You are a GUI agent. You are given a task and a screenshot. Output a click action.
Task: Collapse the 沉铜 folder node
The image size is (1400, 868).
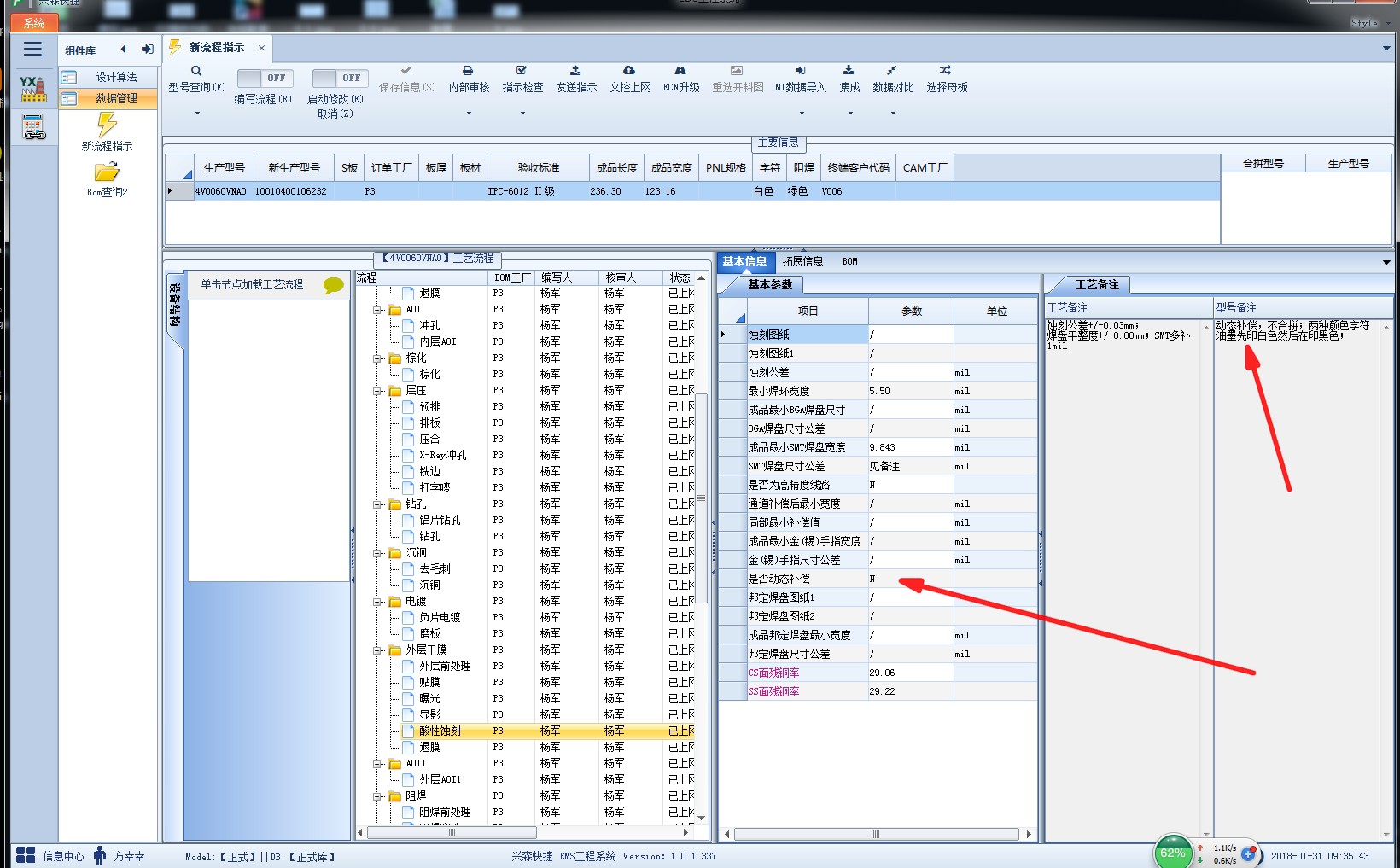(x=377, y=553)
